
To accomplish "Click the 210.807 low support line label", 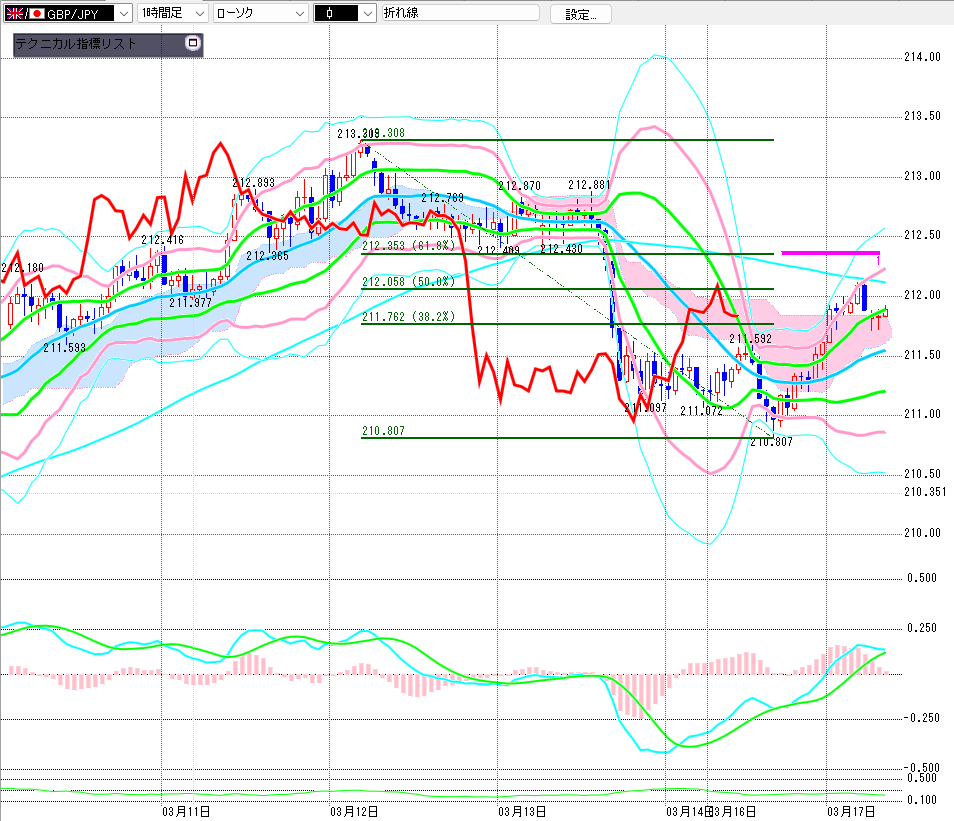I will 384,431.
